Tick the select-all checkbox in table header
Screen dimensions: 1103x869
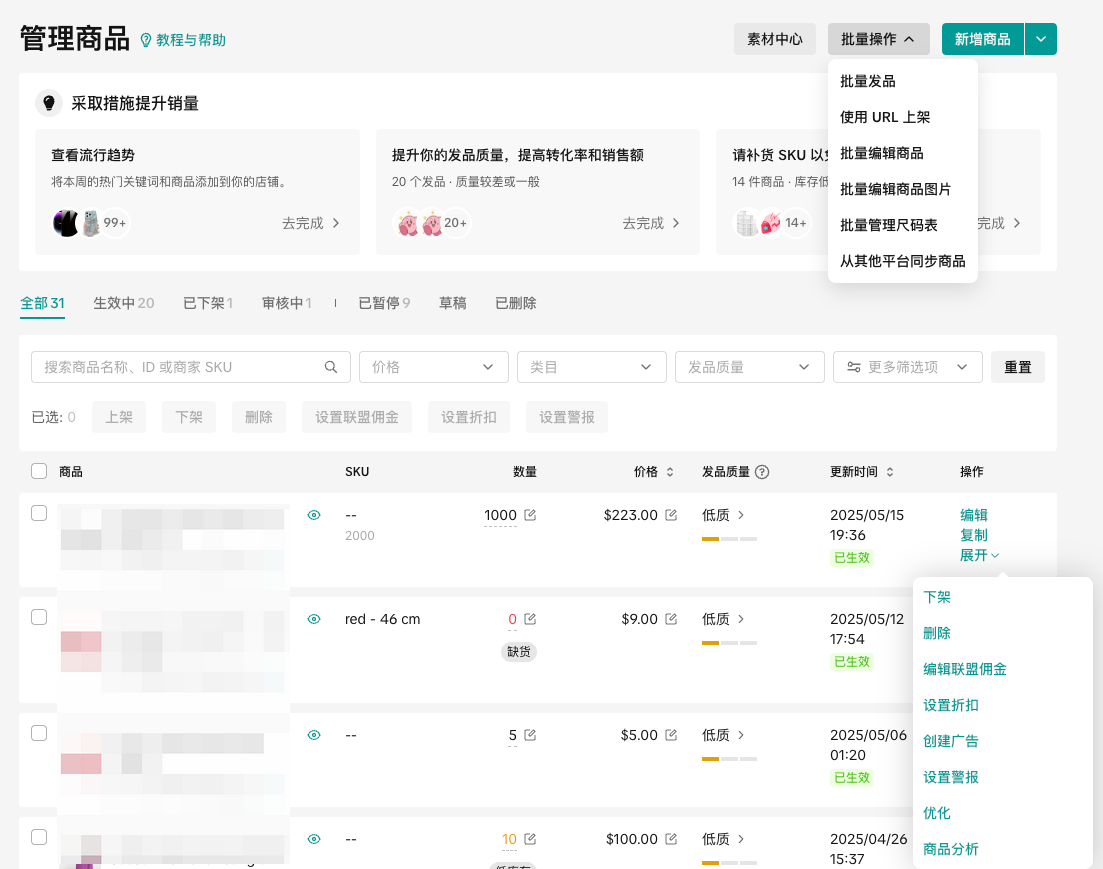tap(39, 471)
